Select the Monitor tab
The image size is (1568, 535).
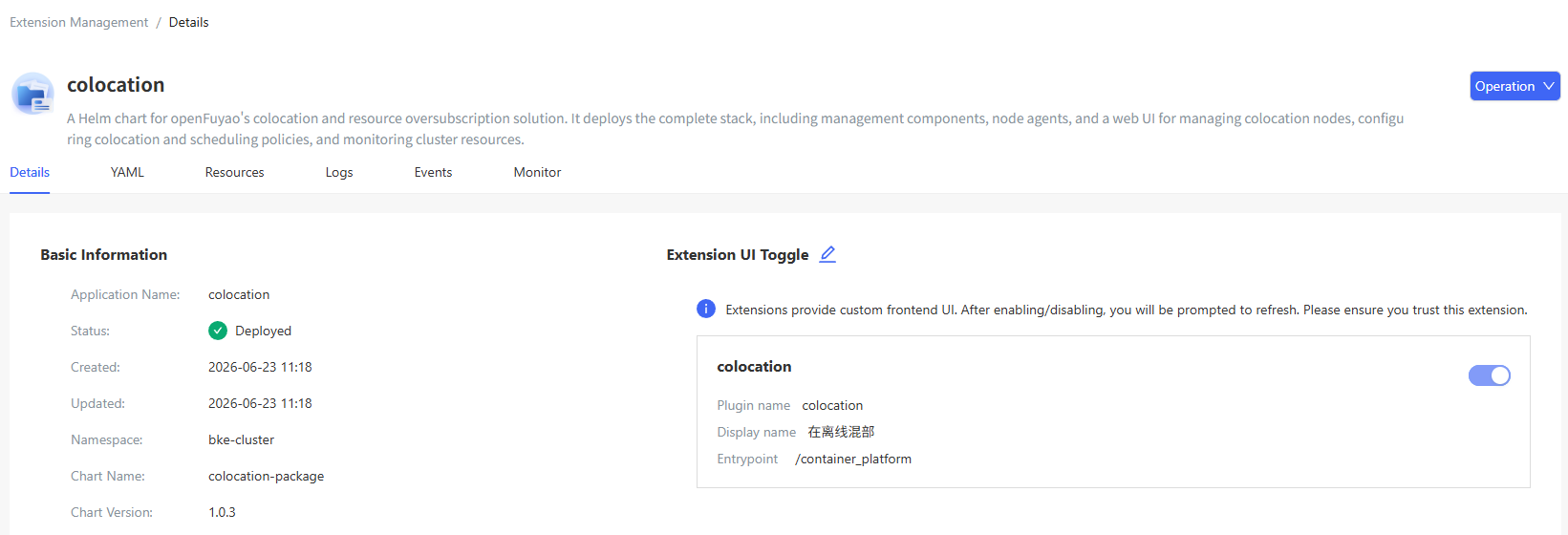(x=537, y=172)
